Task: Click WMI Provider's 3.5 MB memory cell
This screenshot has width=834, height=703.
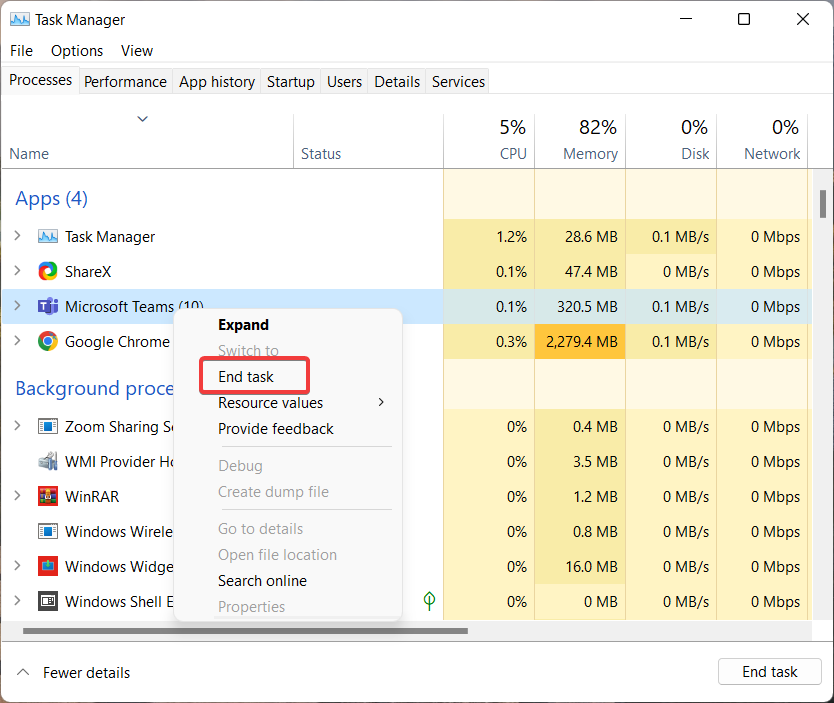Action: point(580,461)
